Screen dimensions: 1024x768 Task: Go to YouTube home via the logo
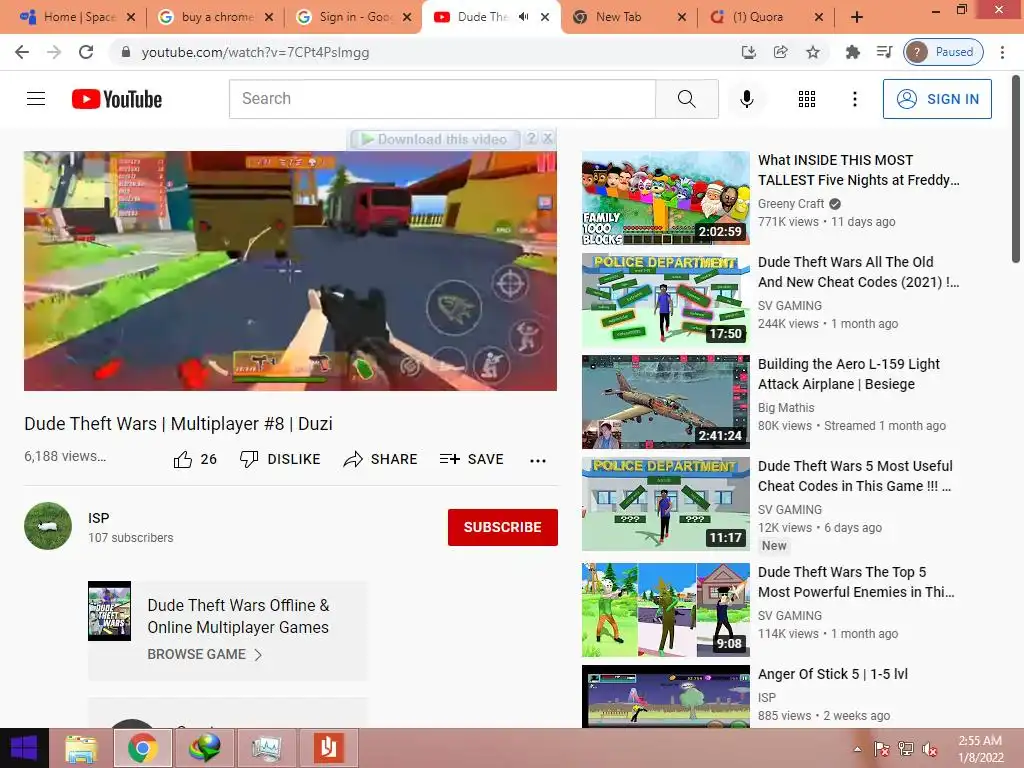point(117,99)
